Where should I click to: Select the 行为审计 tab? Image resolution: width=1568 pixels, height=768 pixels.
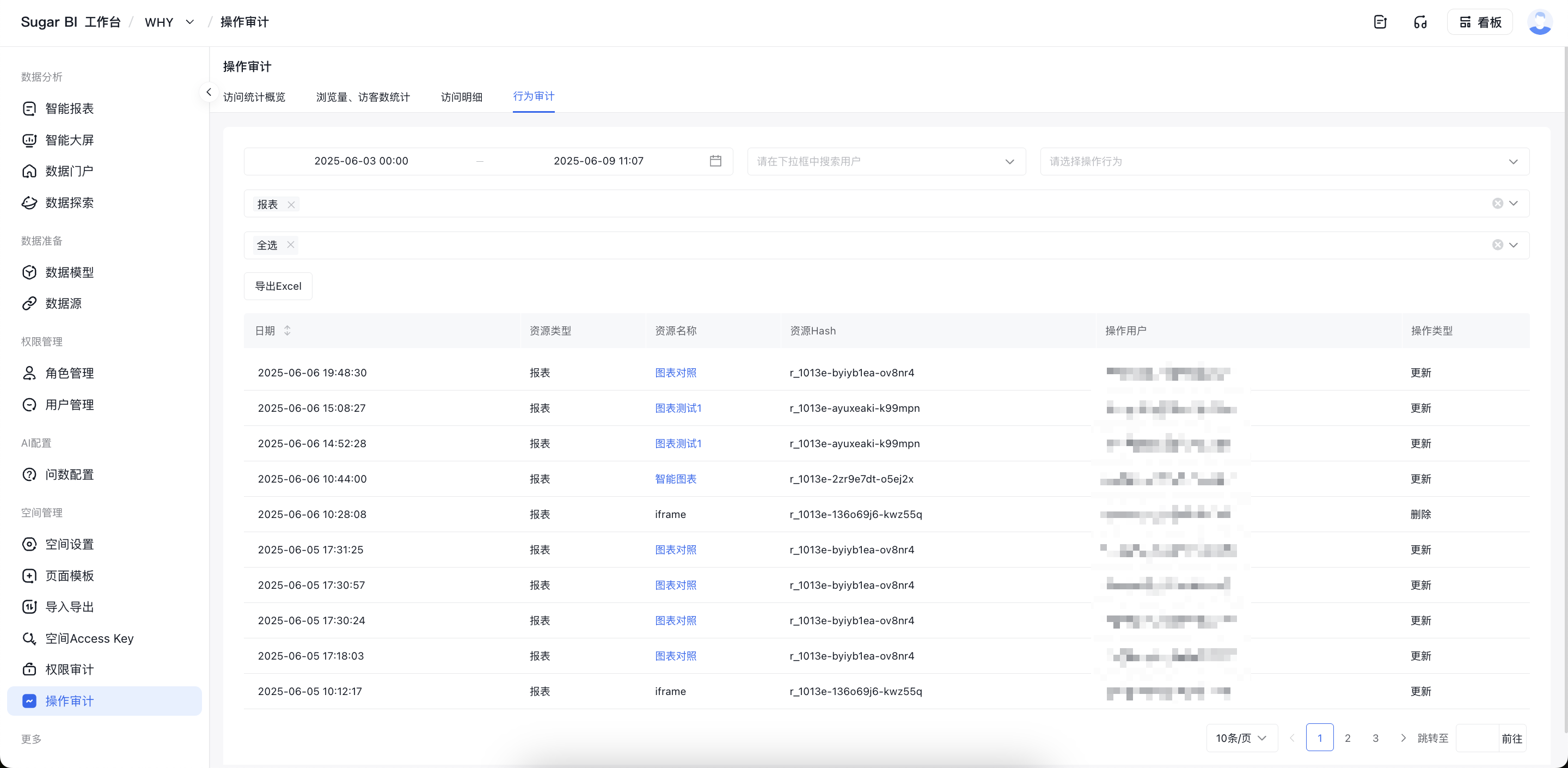click(x=533, y=96)
